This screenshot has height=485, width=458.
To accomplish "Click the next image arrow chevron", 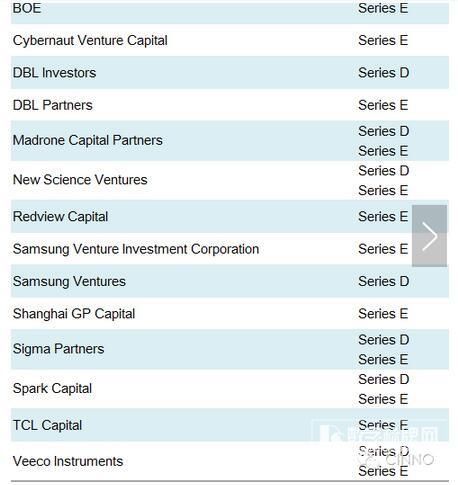I will click(x=429, y=236).
